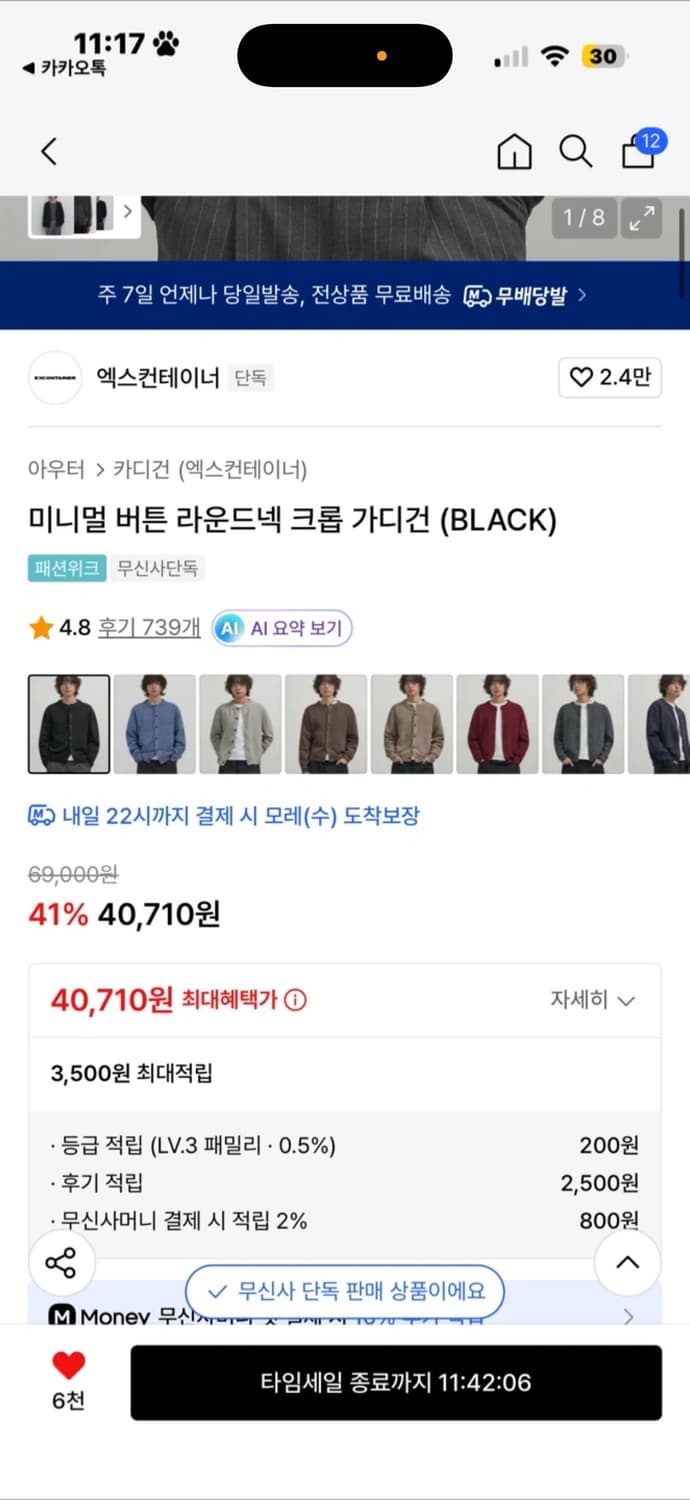Collapse content using the scroll-to-top chevron
Screen dimensions: 690x1500
627,1263
